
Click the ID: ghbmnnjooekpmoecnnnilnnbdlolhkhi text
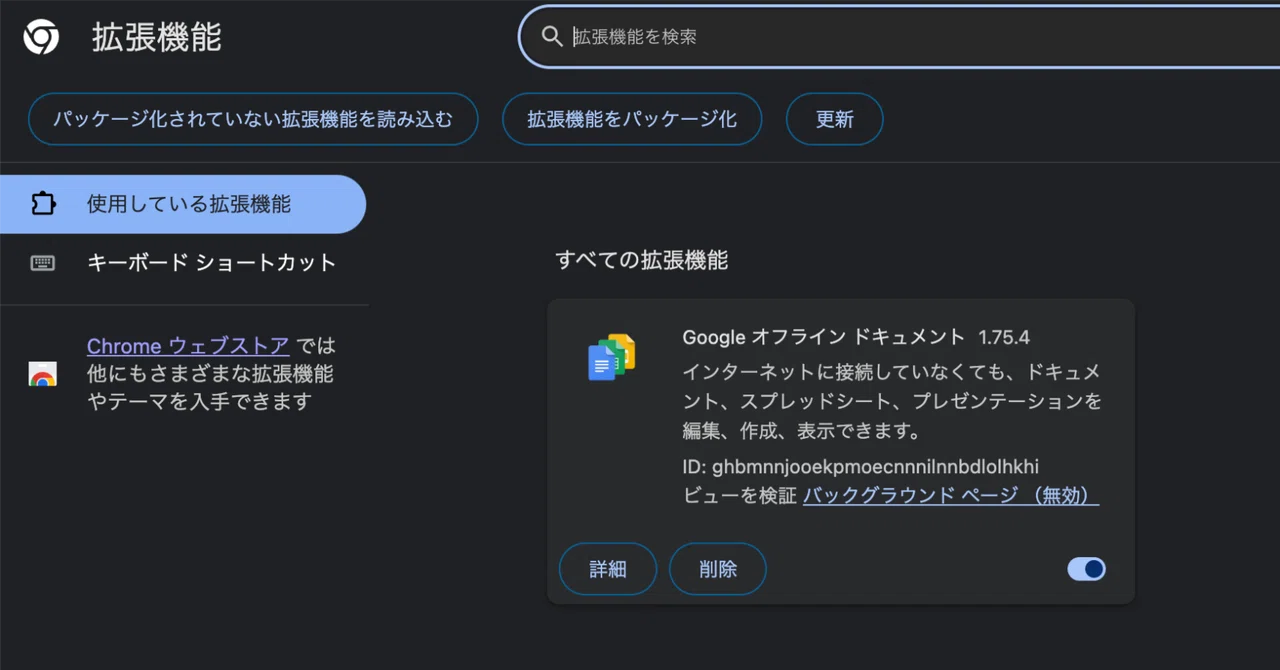click(x=861, y=467)
